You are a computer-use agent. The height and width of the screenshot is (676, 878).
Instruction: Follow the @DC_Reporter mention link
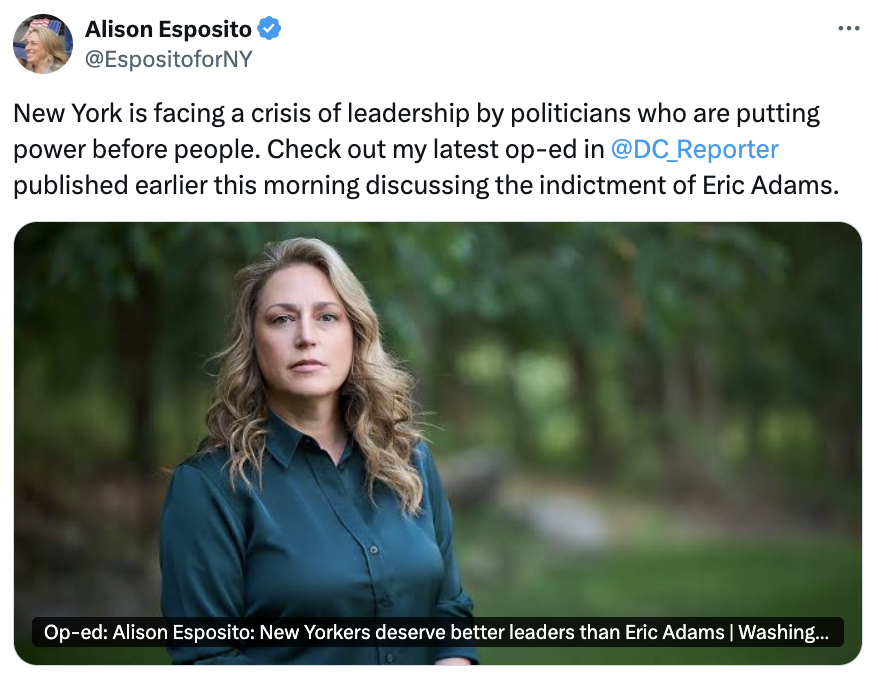[x=694, y=150]
